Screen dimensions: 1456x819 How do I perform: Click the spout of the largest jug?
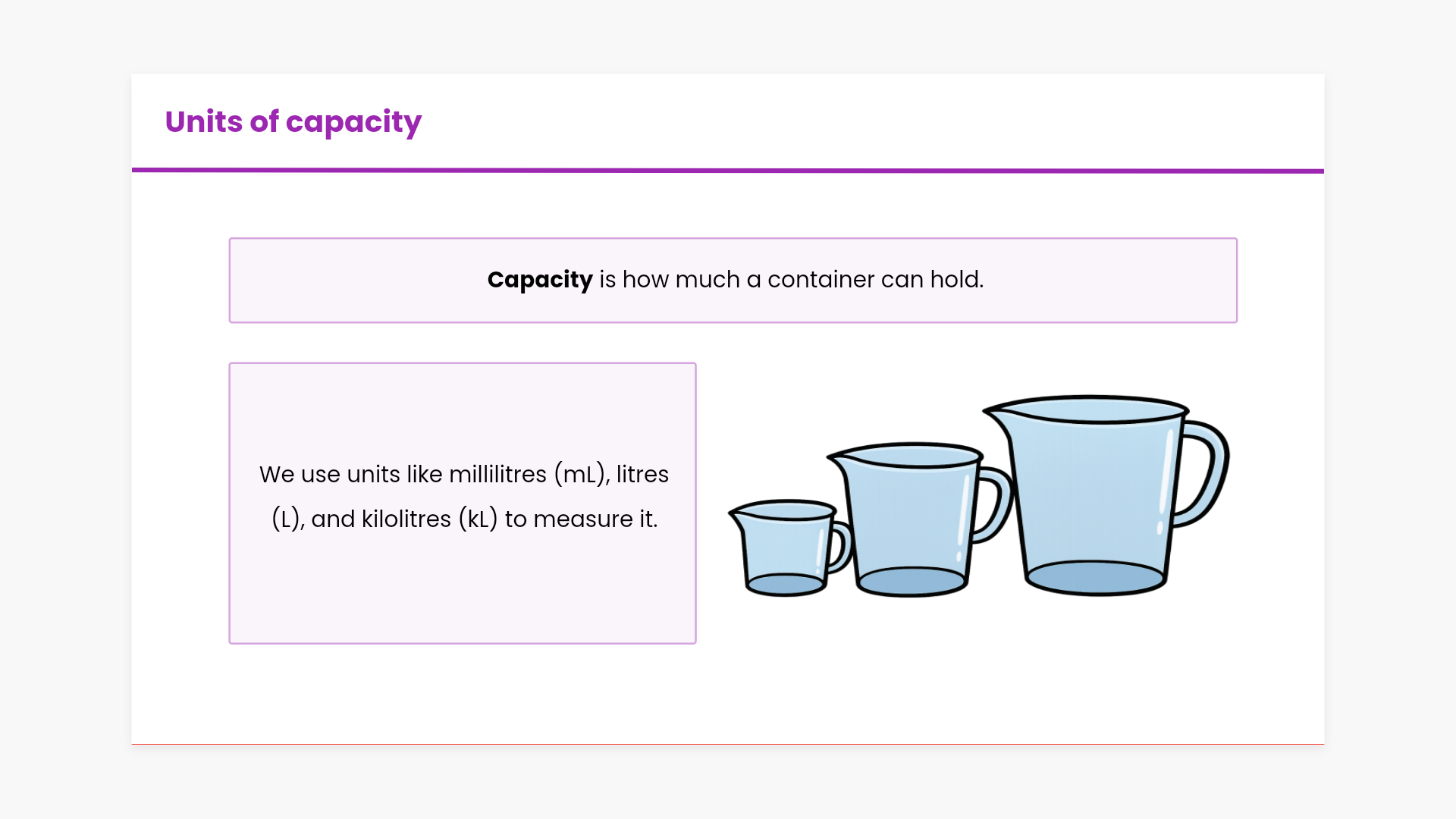[x=993, y=412]
